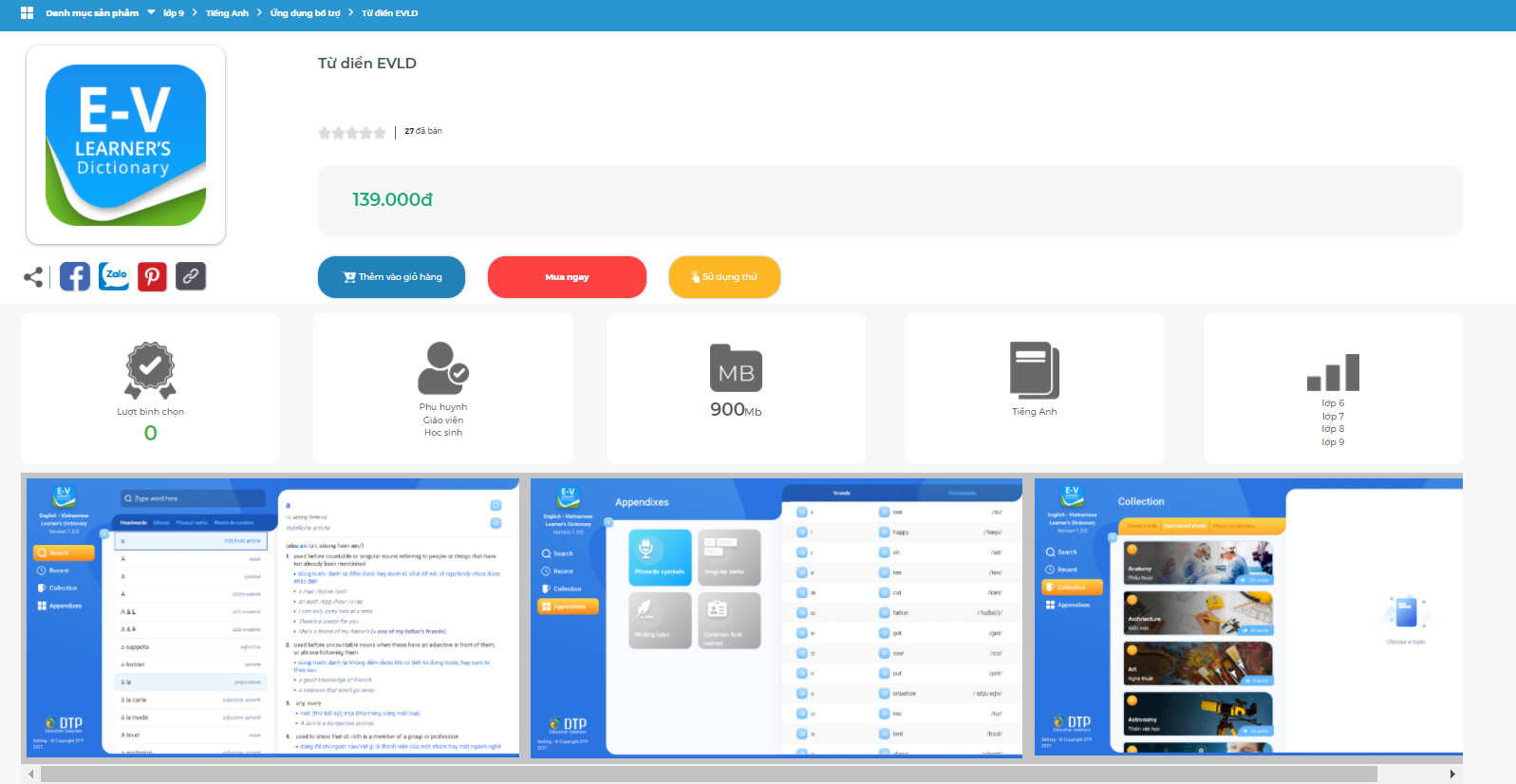Go to lớp 9 breadcrumb
This screenshot has width=1516, height=784.
[174, 13]
